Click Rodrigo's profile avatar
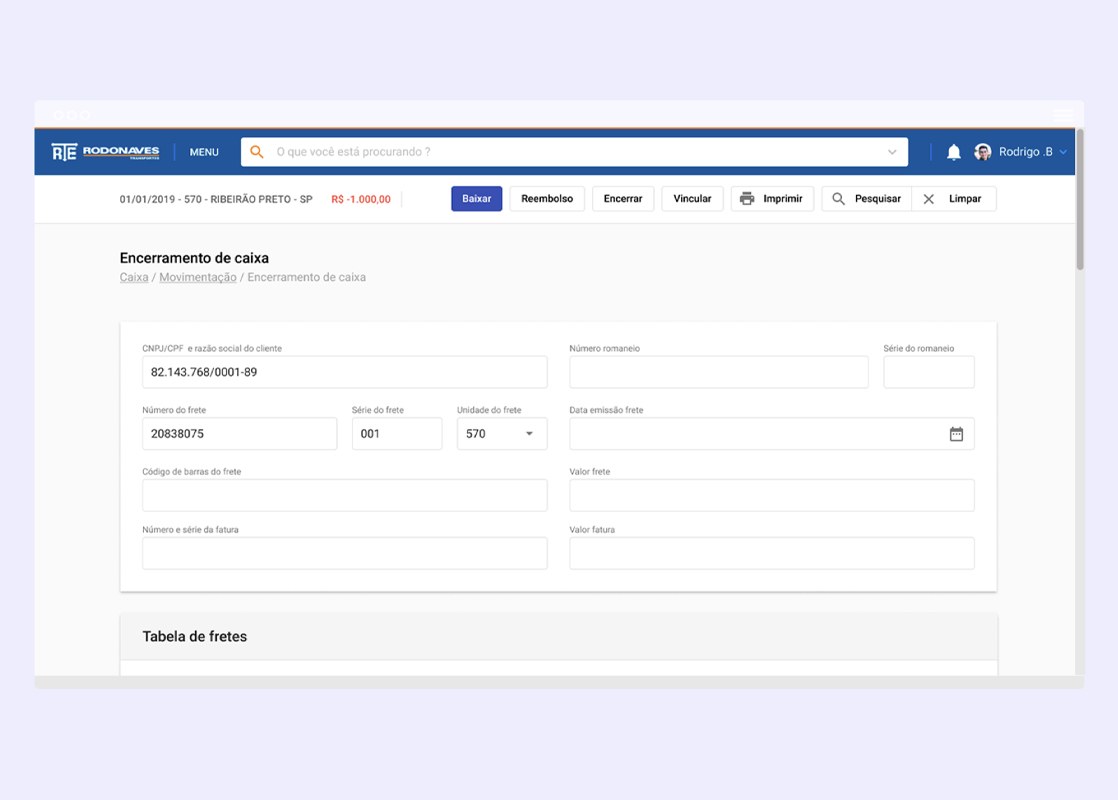Image resolution: width=1118 pixels, height=800 pixels. pos(983,152)
